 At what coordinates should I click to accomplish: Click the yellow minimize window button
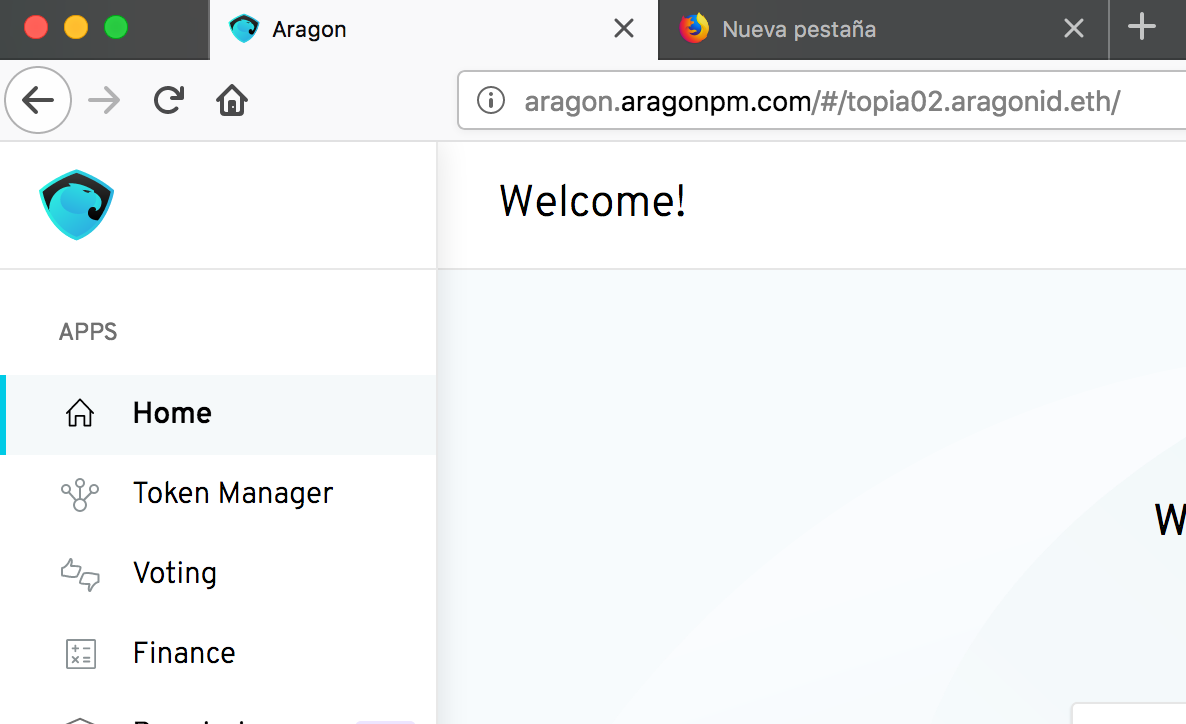(x=76, y=27)
